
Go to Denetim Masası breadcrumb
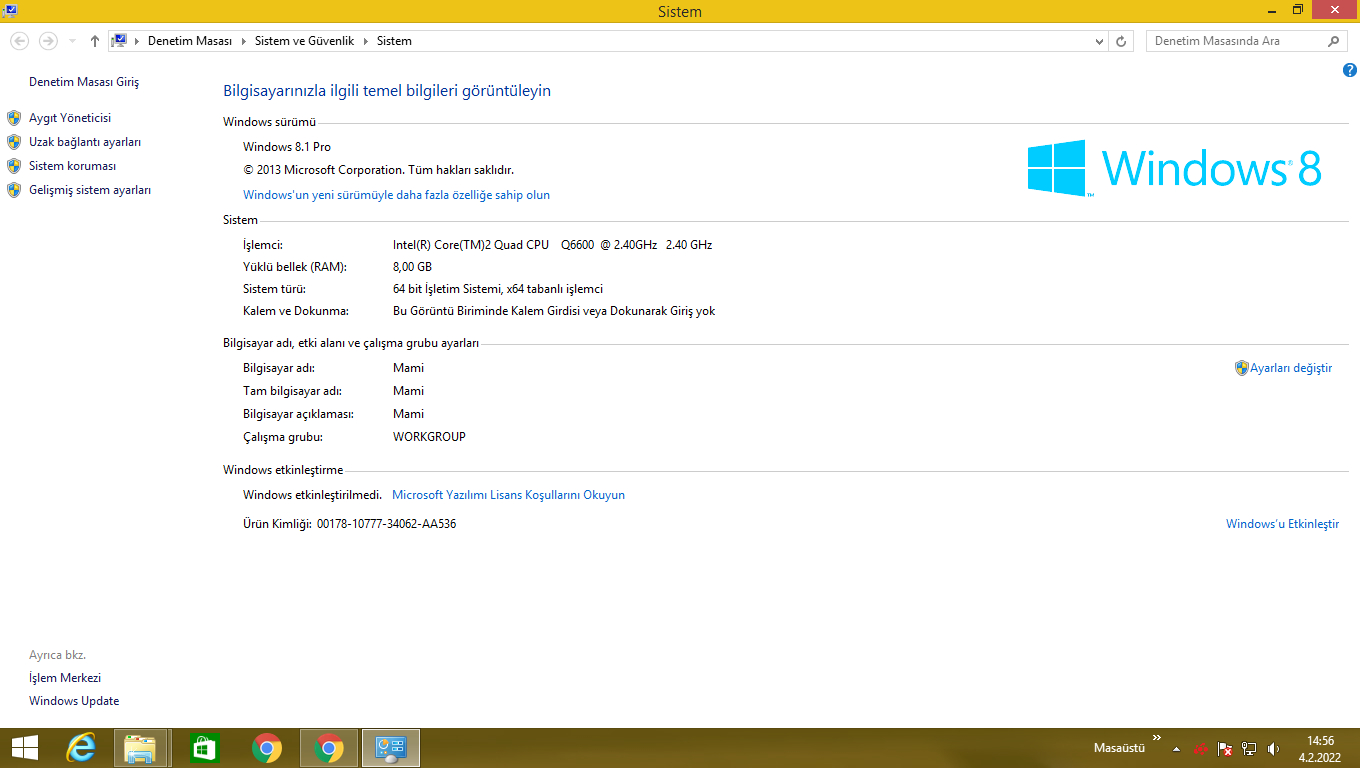point(190,41)
